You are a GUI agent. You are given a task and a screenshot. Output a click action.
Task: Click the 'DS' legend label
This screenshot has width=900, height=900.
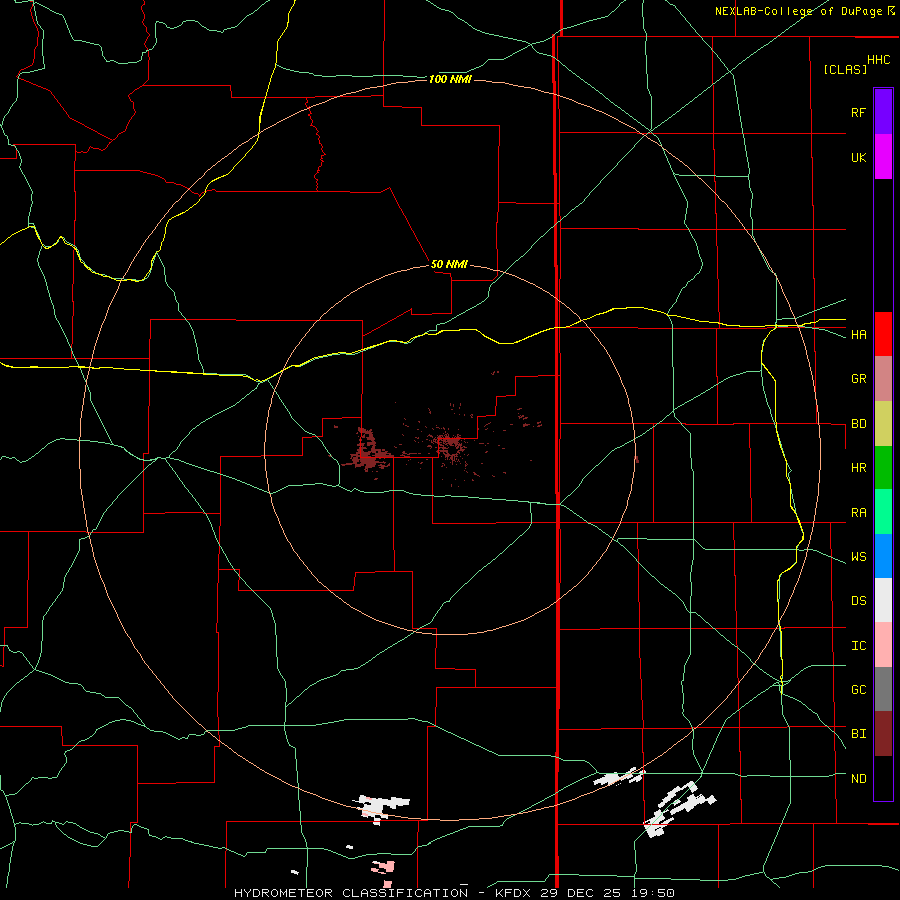858,601
